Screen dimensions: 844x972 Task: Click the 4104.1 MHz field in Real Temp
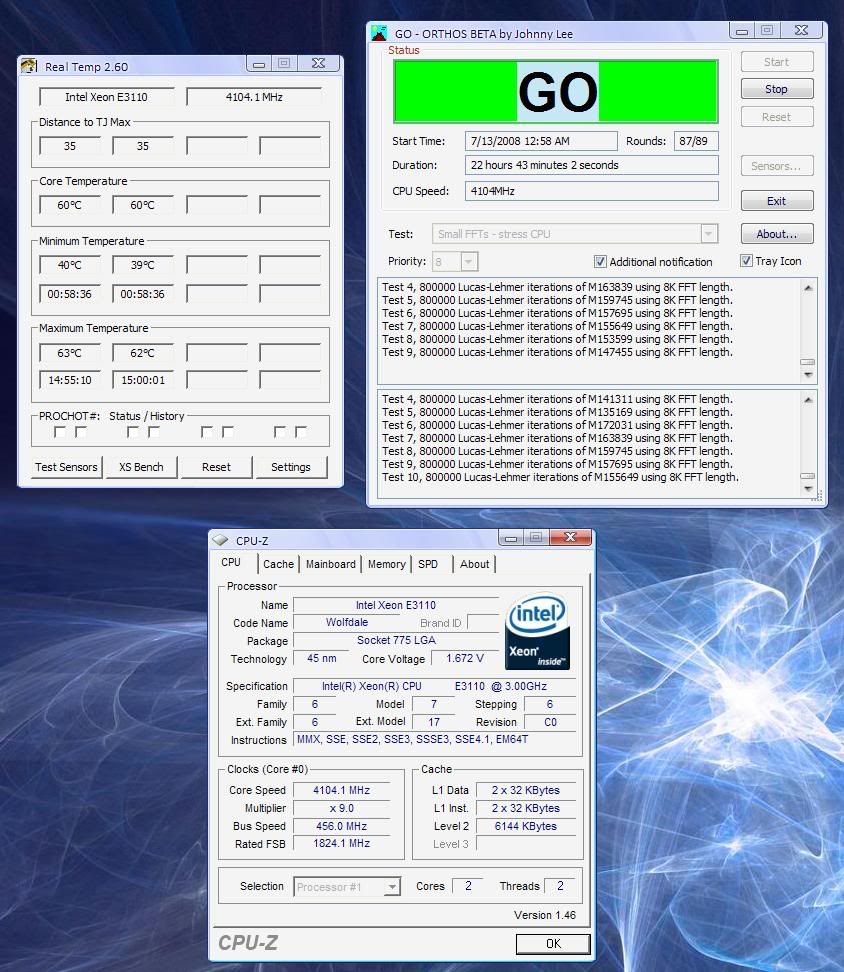coord(254,97)
